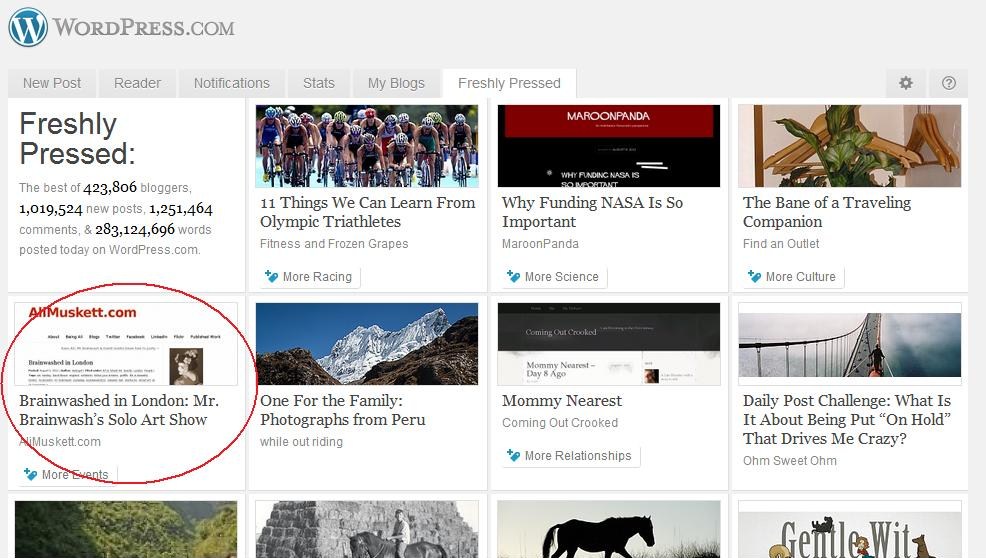Visit the Fitness and Frozen Grapes blog link
The height and width of the screenshot is (558, 986).
334,243
